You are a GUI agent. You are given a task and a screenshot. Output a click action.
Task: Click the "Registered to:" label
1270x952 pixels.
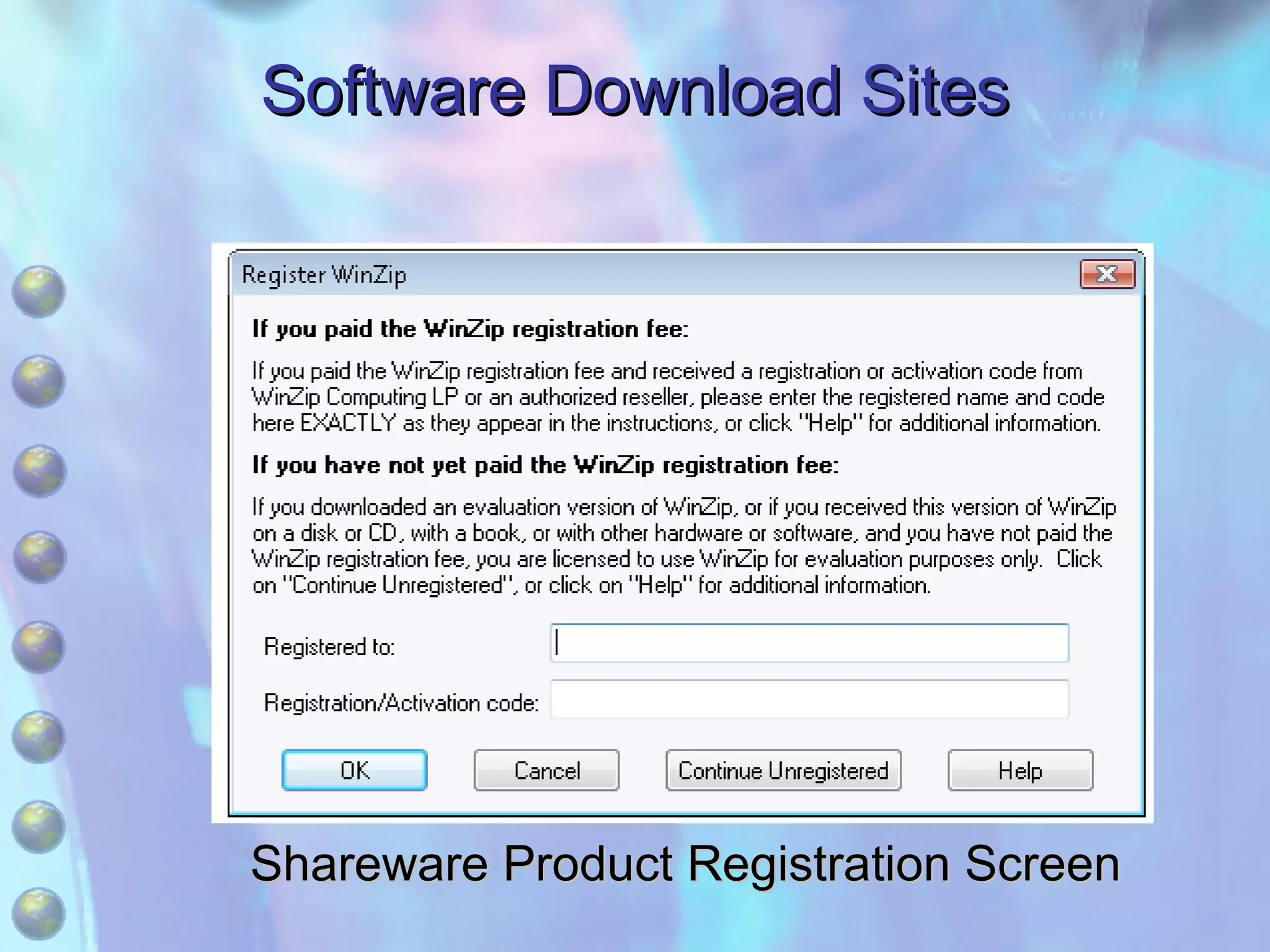pyautogui.click(x=329, y=647)
